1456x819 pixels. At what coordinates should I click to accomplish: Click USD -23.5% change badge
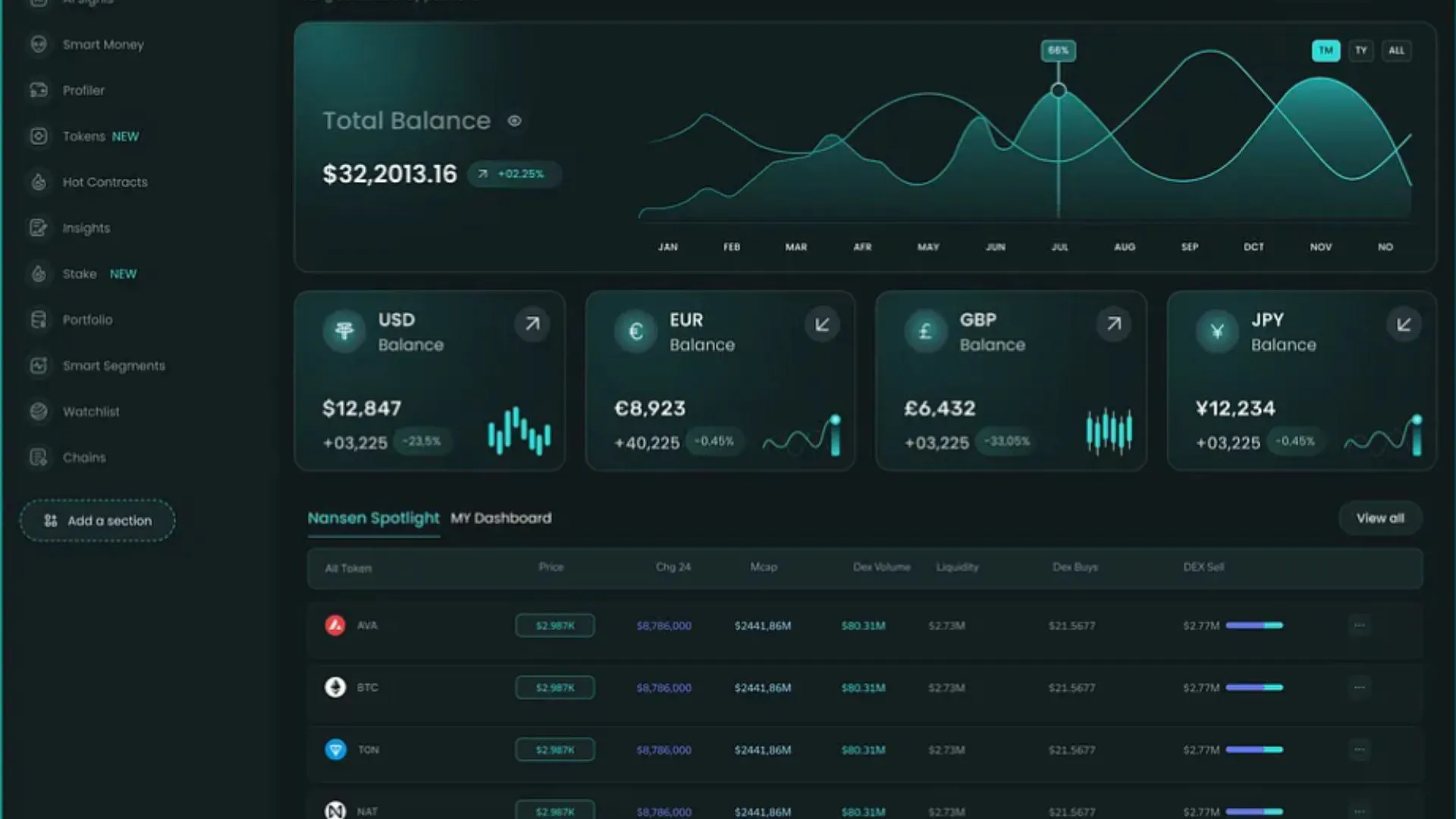(422, 441)
